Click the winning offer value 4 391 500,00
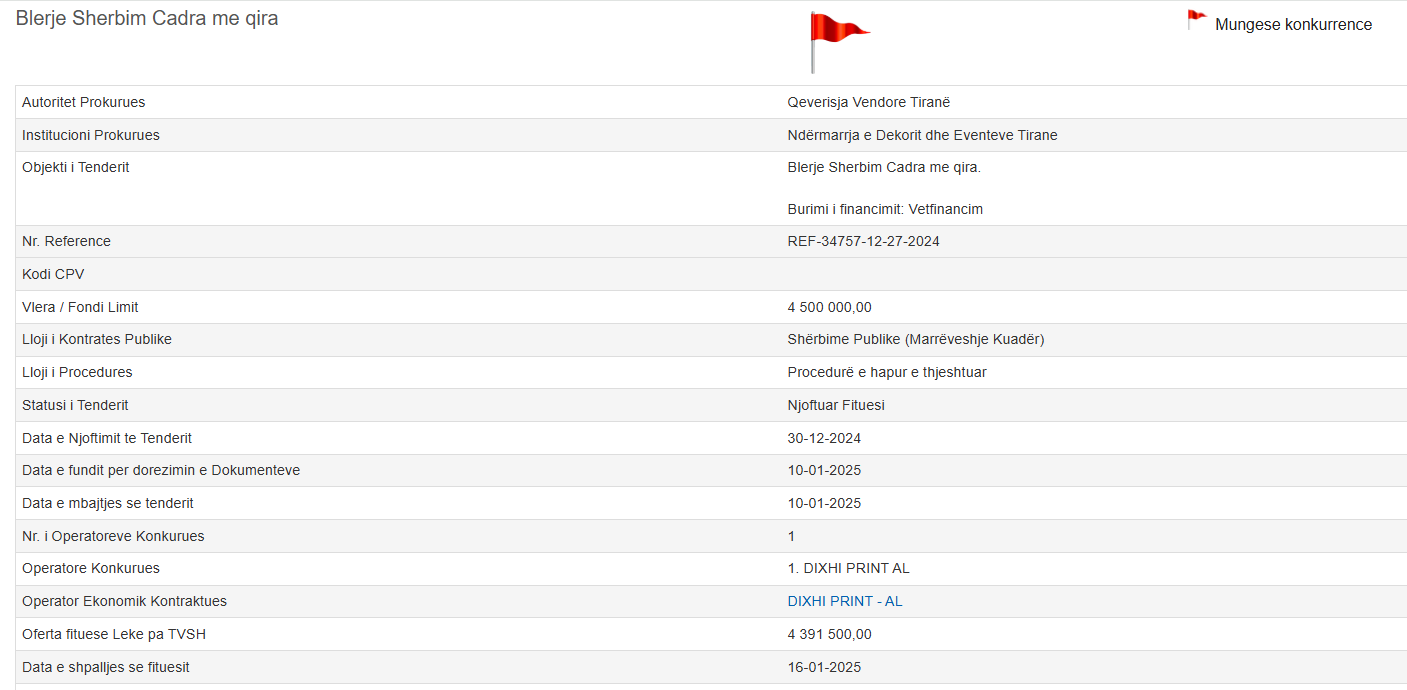 [829, 634]
